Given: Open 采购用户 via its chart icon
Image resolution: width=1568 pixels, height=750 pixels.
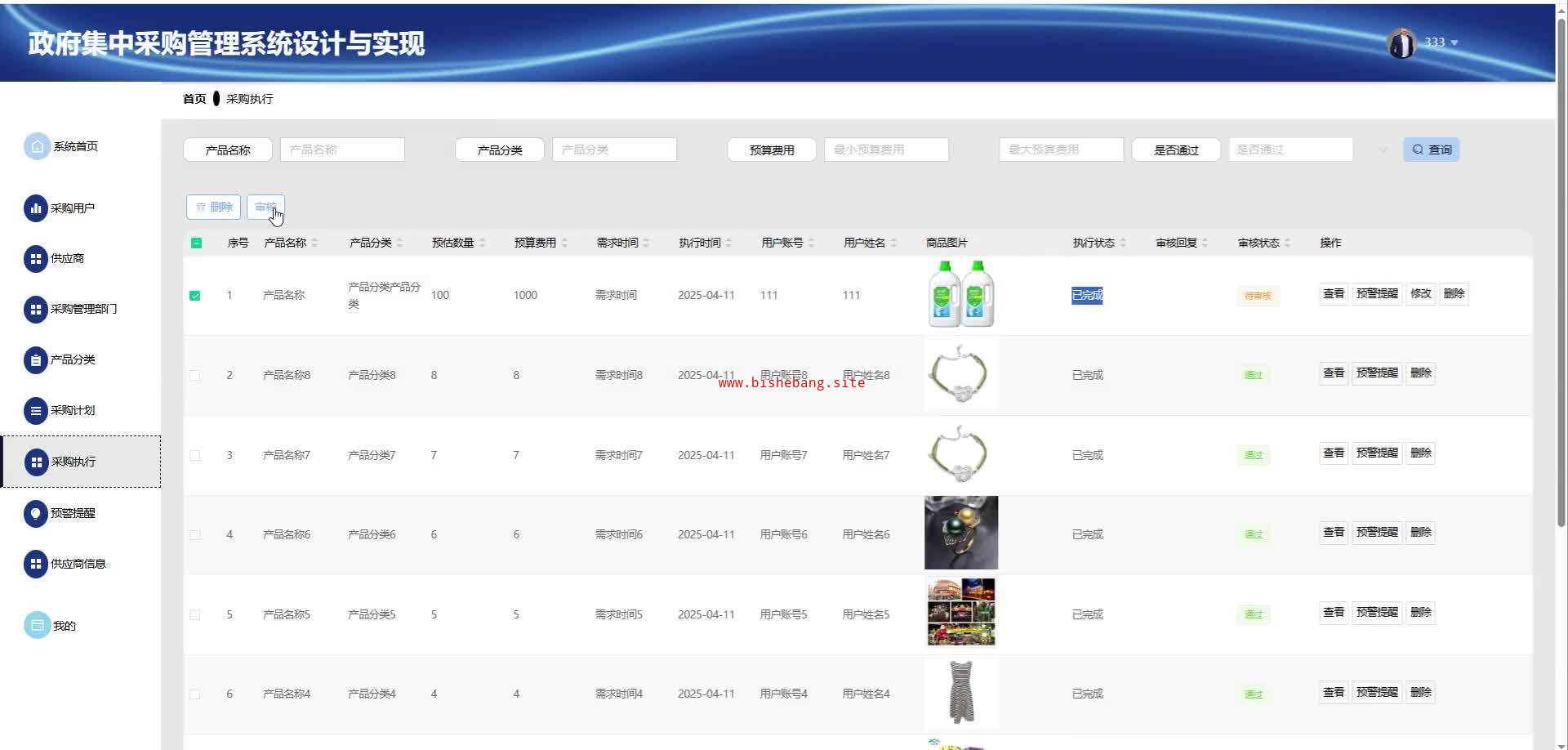Looking at the screenshot, I should (35, 208).
